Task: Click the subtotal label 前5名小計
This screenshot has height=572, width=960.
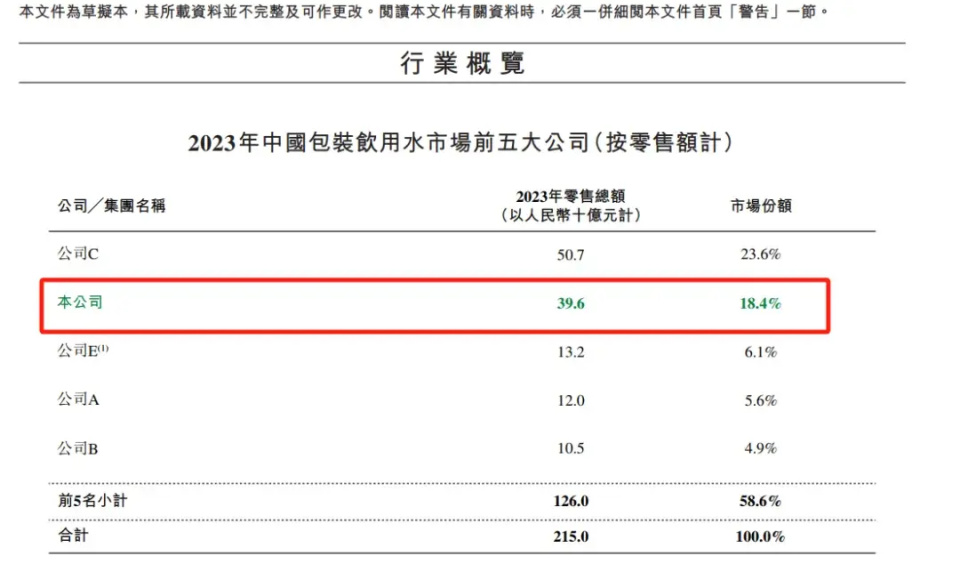Action: coord(92,501)
